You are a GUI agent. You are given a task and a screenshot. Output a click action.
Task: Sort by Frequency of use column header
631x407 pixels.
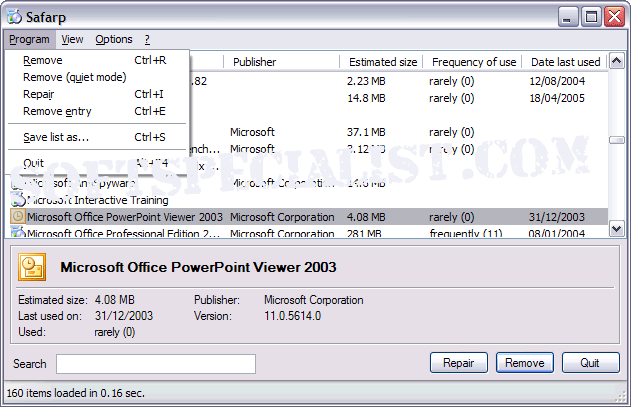[472, 62]
